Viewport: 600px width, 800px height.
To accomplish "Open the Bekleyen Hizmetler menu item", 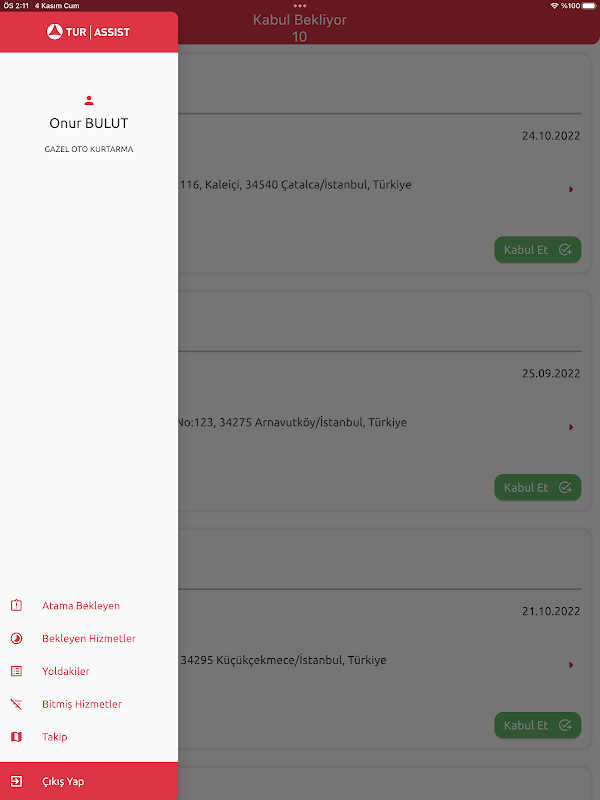I will pyautogui.click(x=89, y=639).
